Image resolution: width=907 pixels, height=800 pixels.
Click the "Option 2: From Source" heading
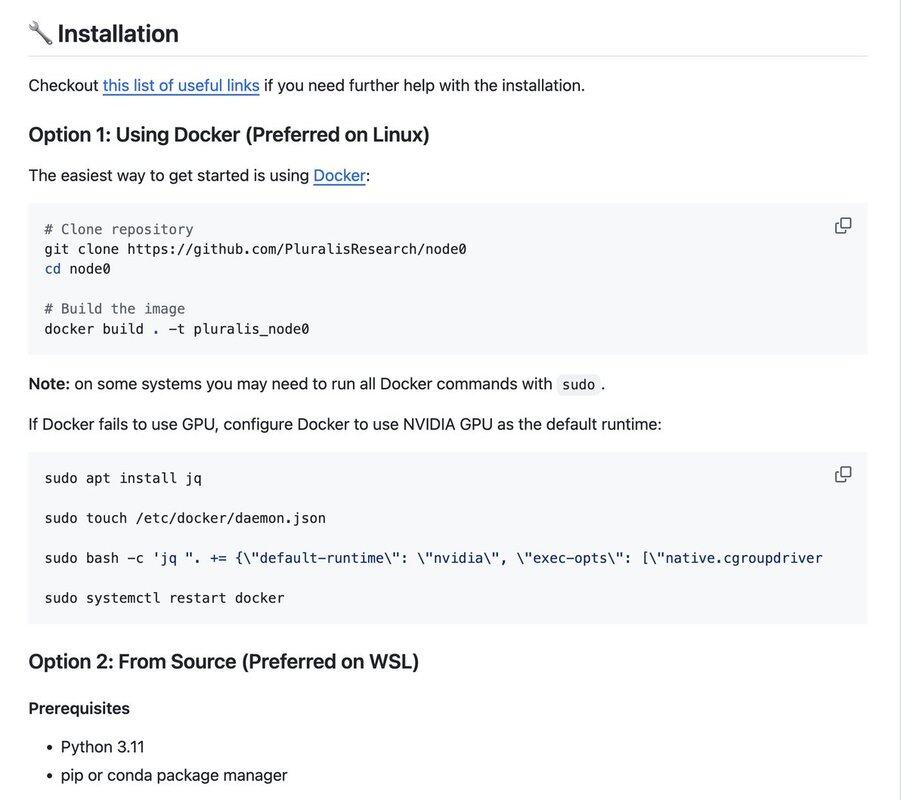tap(224, 661)
